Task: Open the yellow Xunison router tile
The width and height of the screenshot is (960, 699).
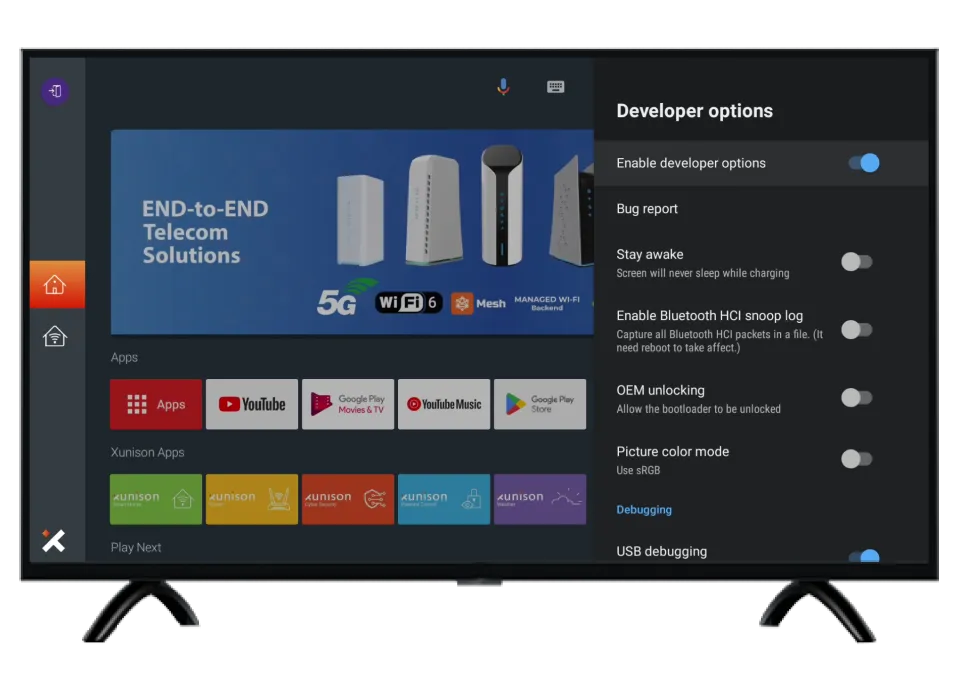Action: point(252,499)
